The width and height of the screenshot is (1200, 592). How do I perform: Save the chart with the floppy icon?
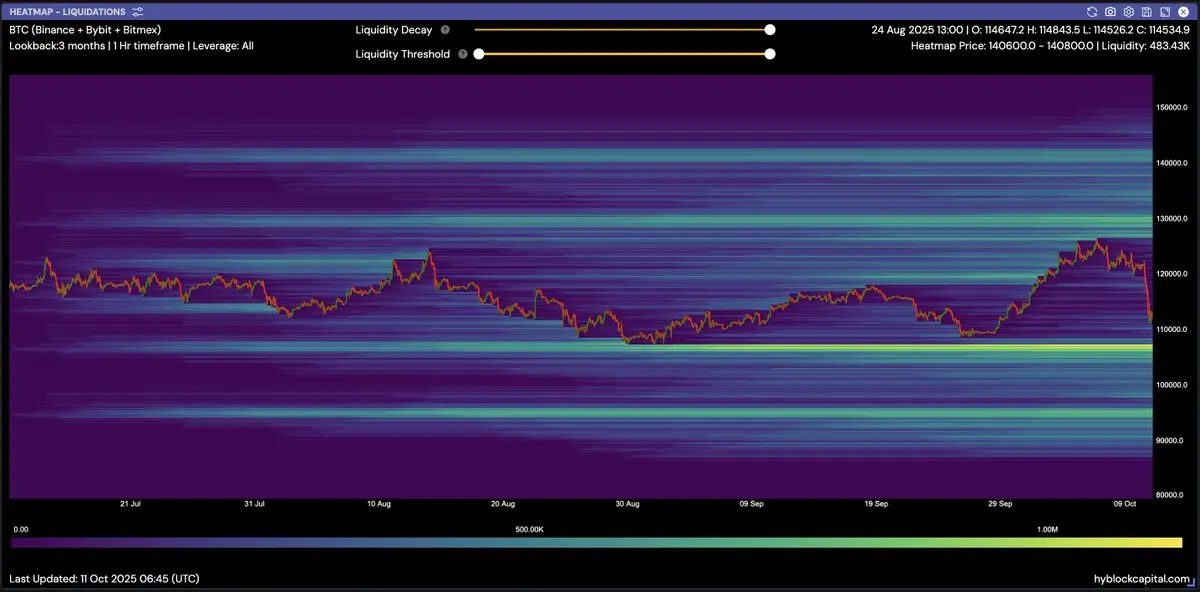(x=1146, y=12)
